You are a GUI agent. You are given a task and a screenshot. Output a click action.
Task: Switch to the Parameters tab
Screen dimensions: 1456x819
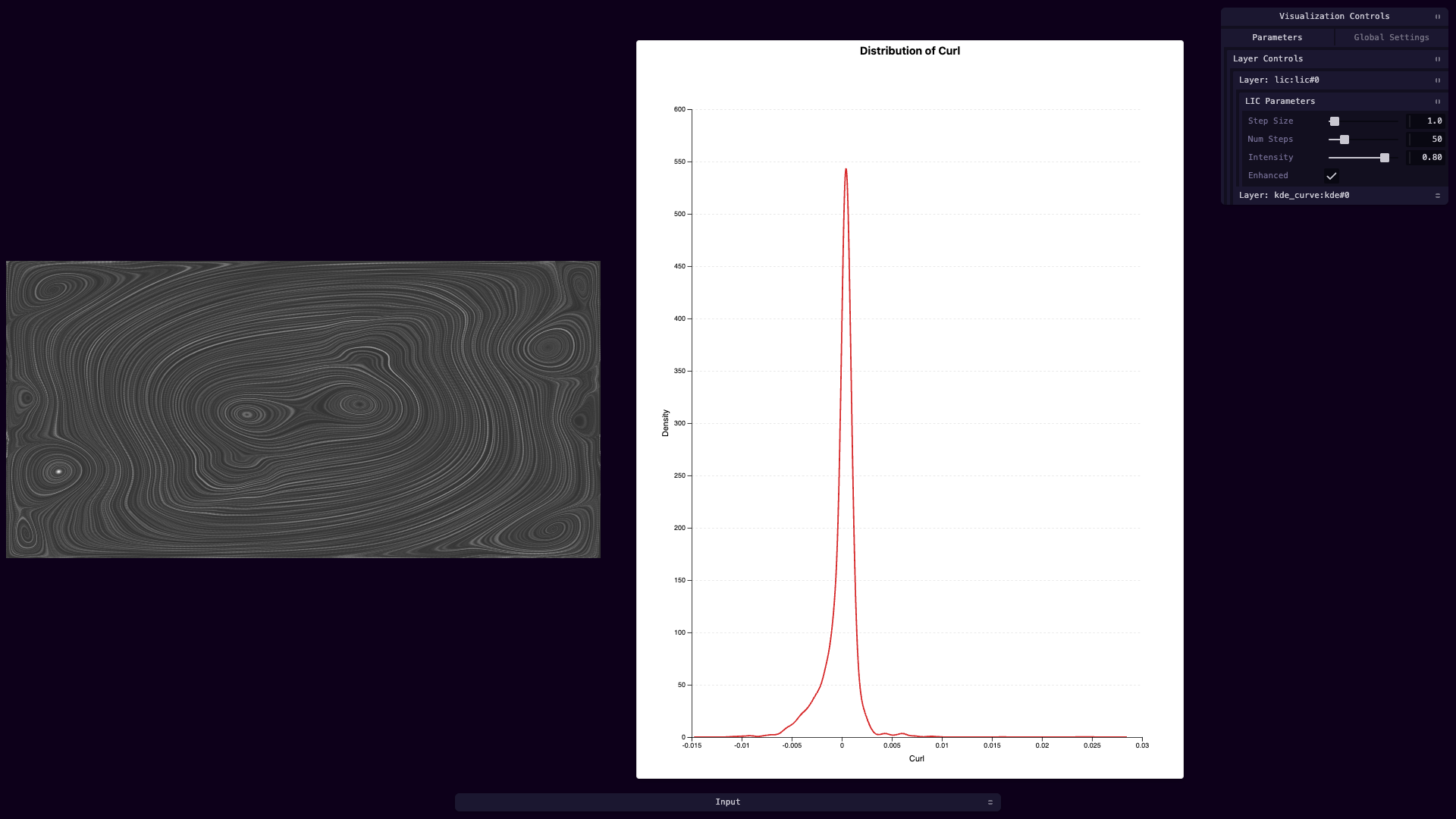(x=1277, y=37)
